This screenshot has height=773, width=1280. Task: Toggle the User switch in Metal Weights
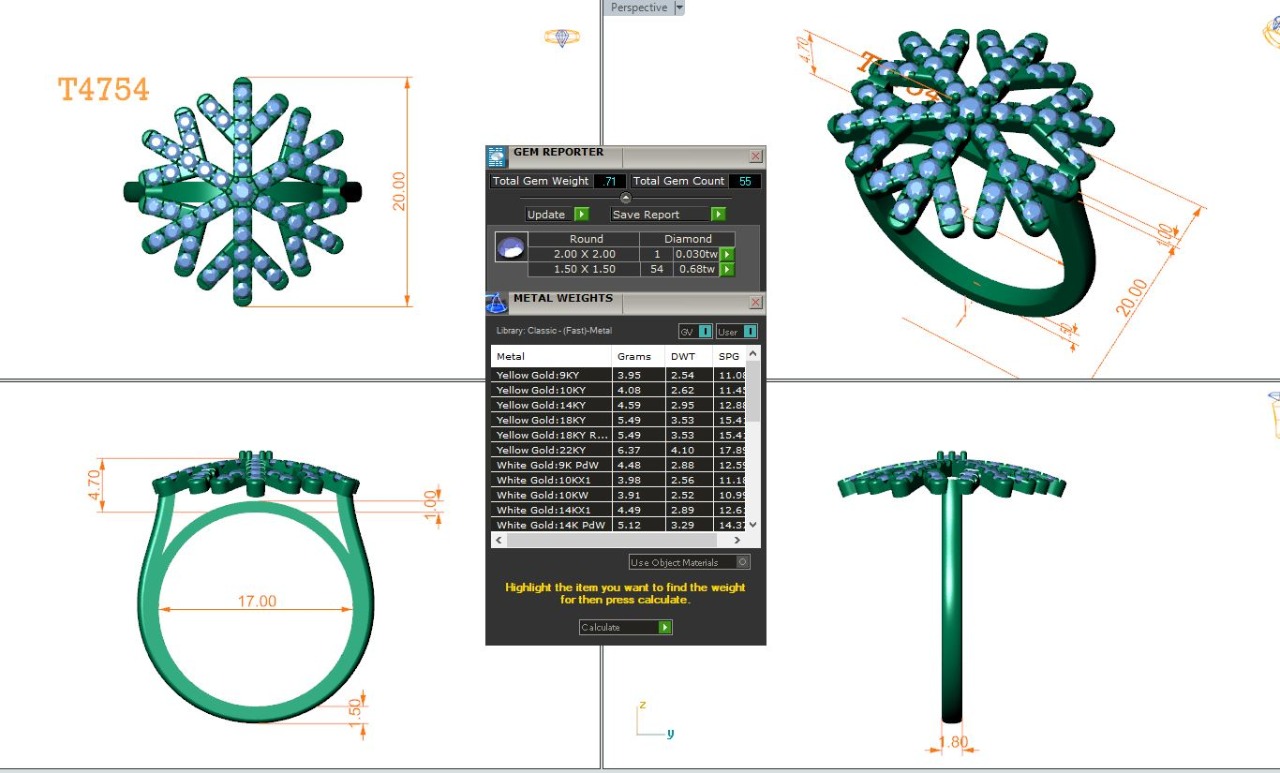749,332
